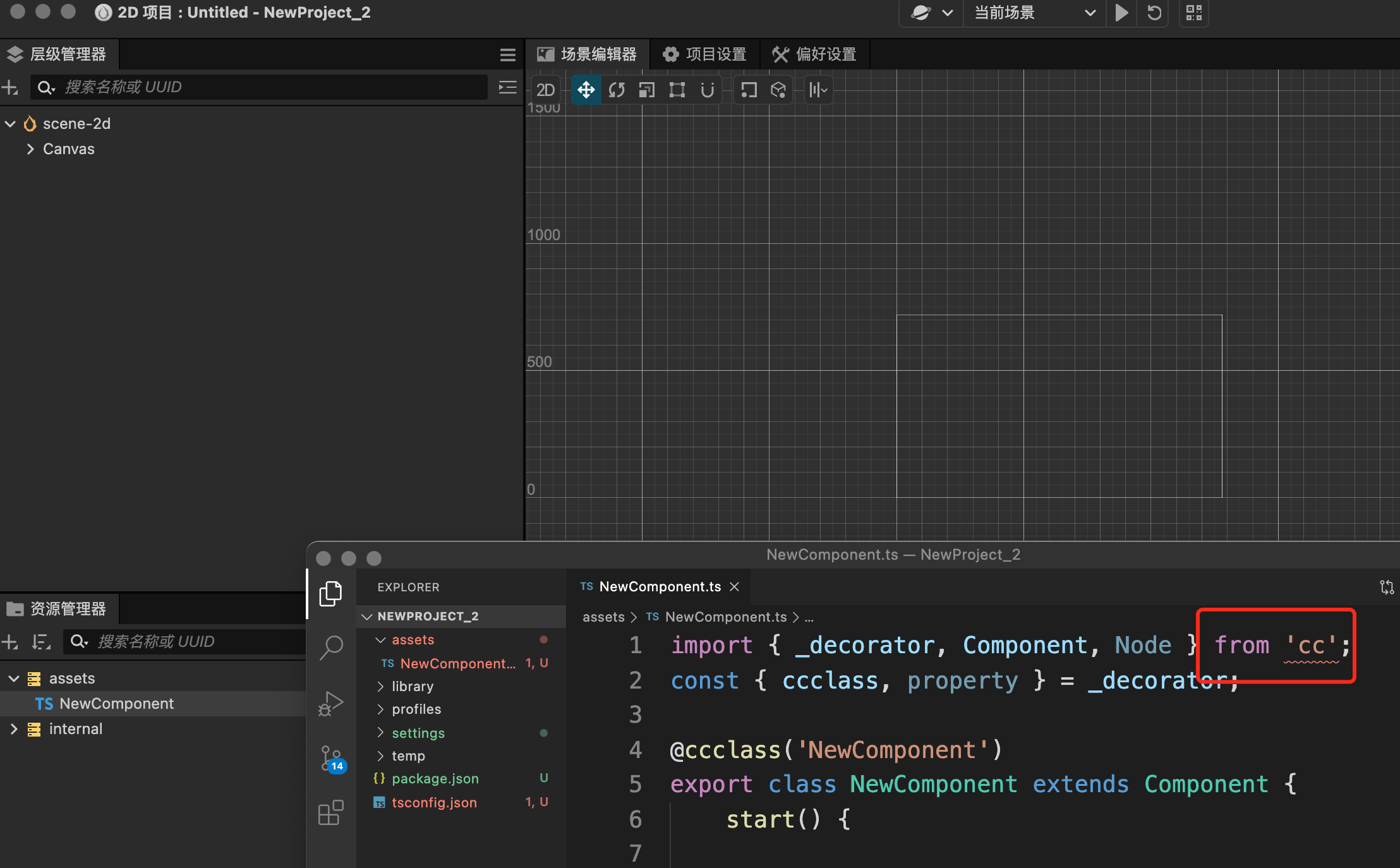Image resolution: width=1400 pixels, height=868 pixels.
Task: Click the add asset plus in 资源管理器
Action: point(10,642)
